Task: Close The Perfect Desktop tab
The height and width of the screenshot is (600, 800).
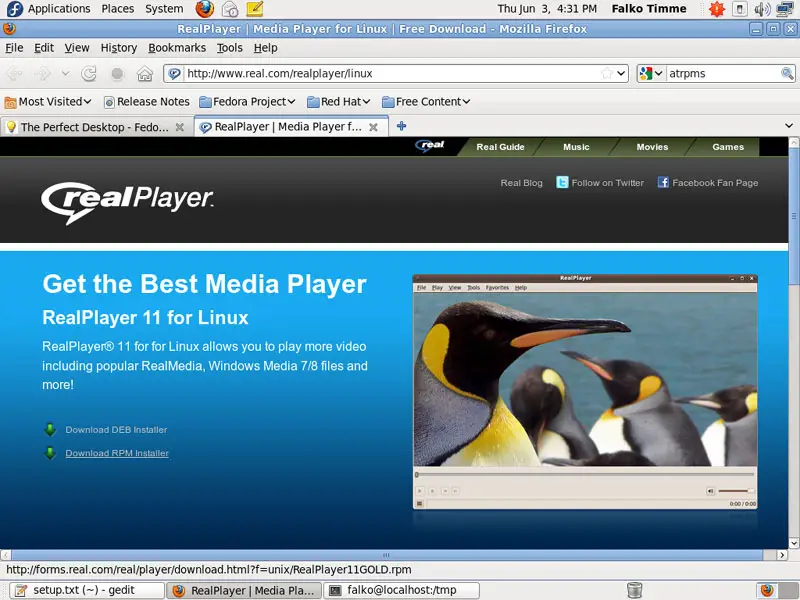Action: coord(180,127)
